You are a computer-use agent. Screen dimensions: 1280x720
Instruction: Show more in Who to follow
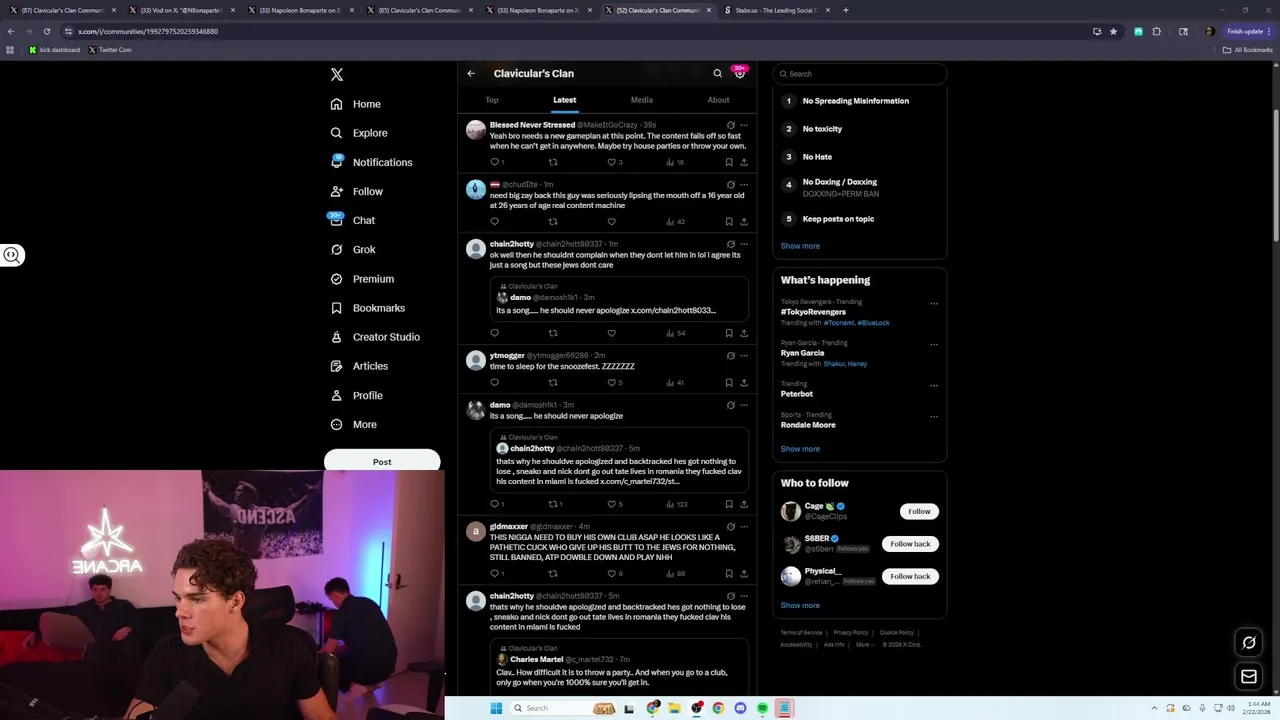click(x=800, y=605)
